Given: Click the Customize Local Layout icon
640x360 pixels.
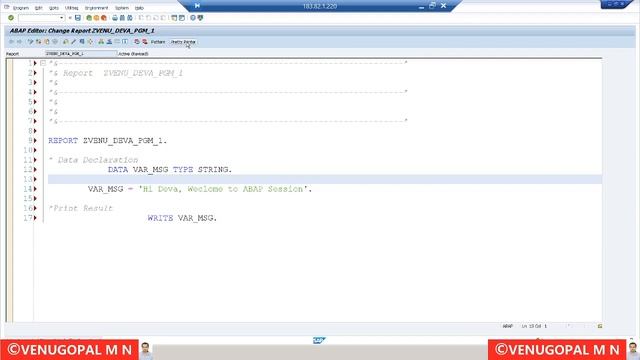Looking at the screenshot, I should tap(200, 18).
